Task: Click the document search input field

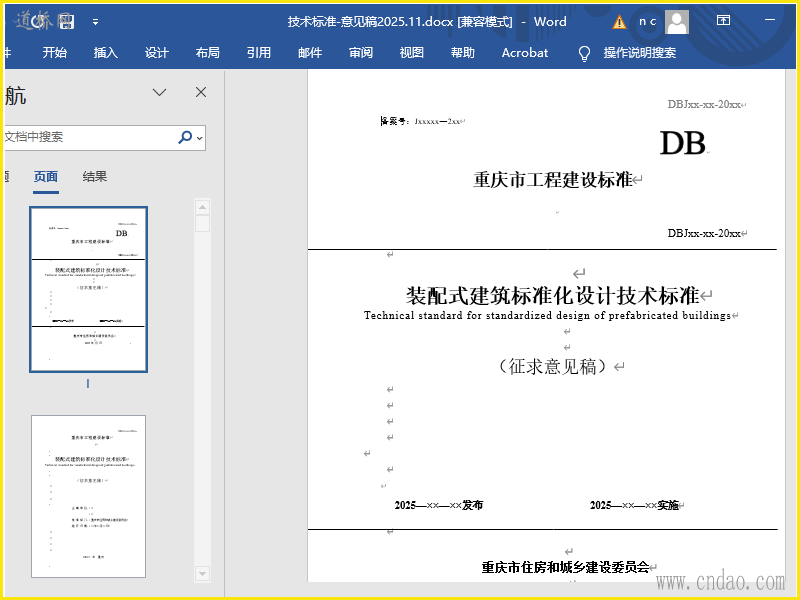Action: [x=88, y=137]
